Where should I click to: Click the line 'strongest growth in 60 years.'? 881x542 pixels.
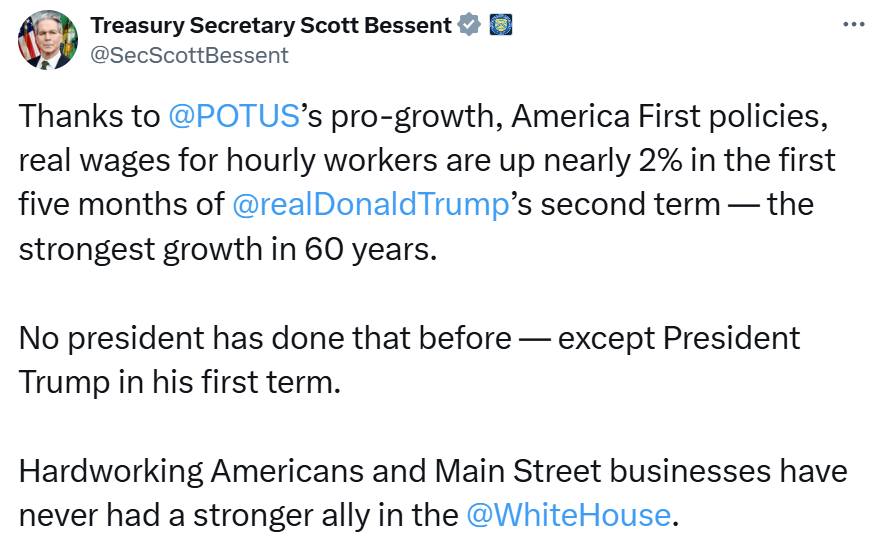click(228, 249)
